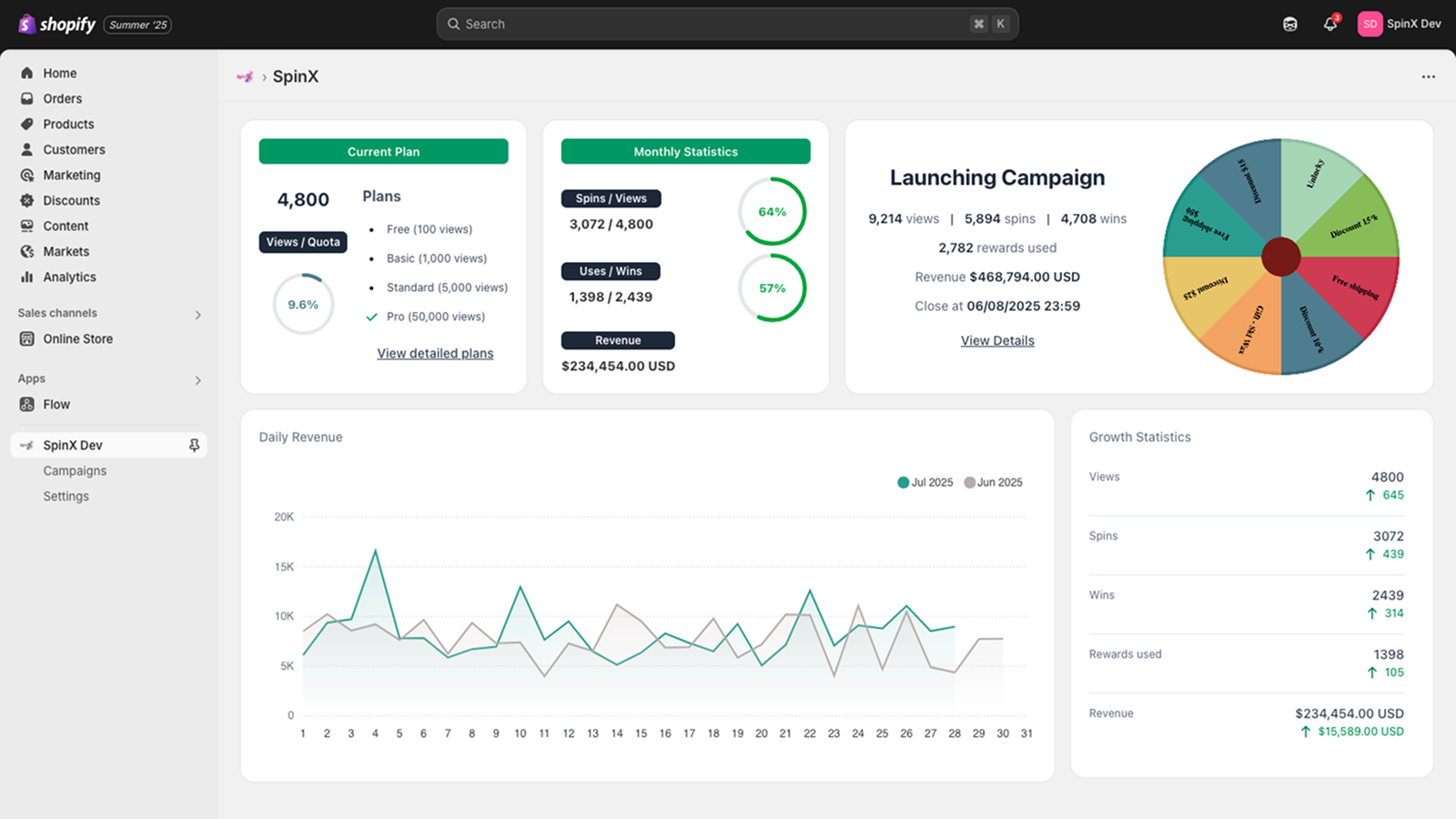The image size is (1456, 819).
Task: Click the 64% spins progress ring
Action: tap(772, 211)
